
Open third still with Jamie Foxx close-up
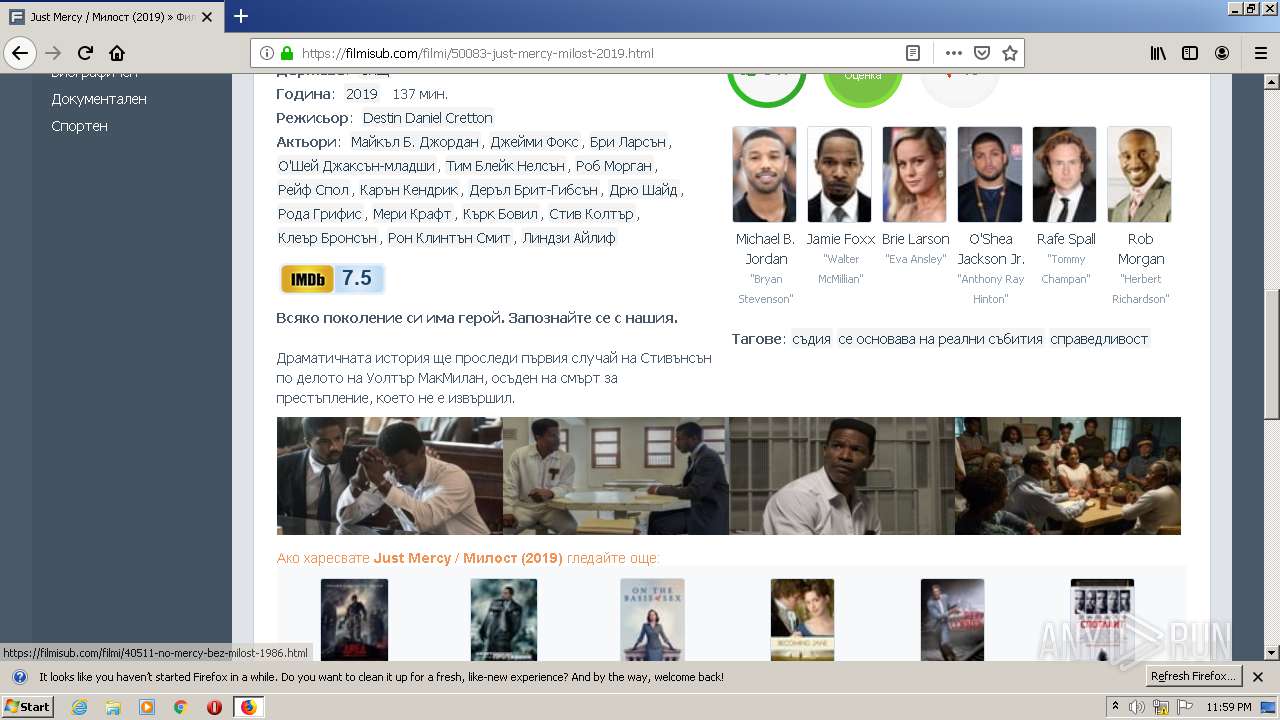click(x=842, y=476)
